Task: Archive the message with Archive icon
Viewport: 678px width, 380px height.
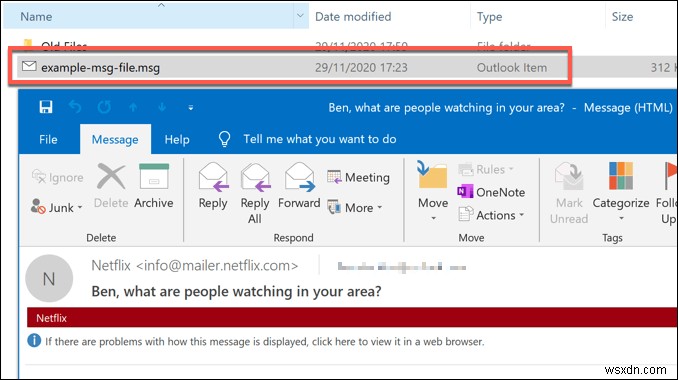Action: (x=154, y=176)
